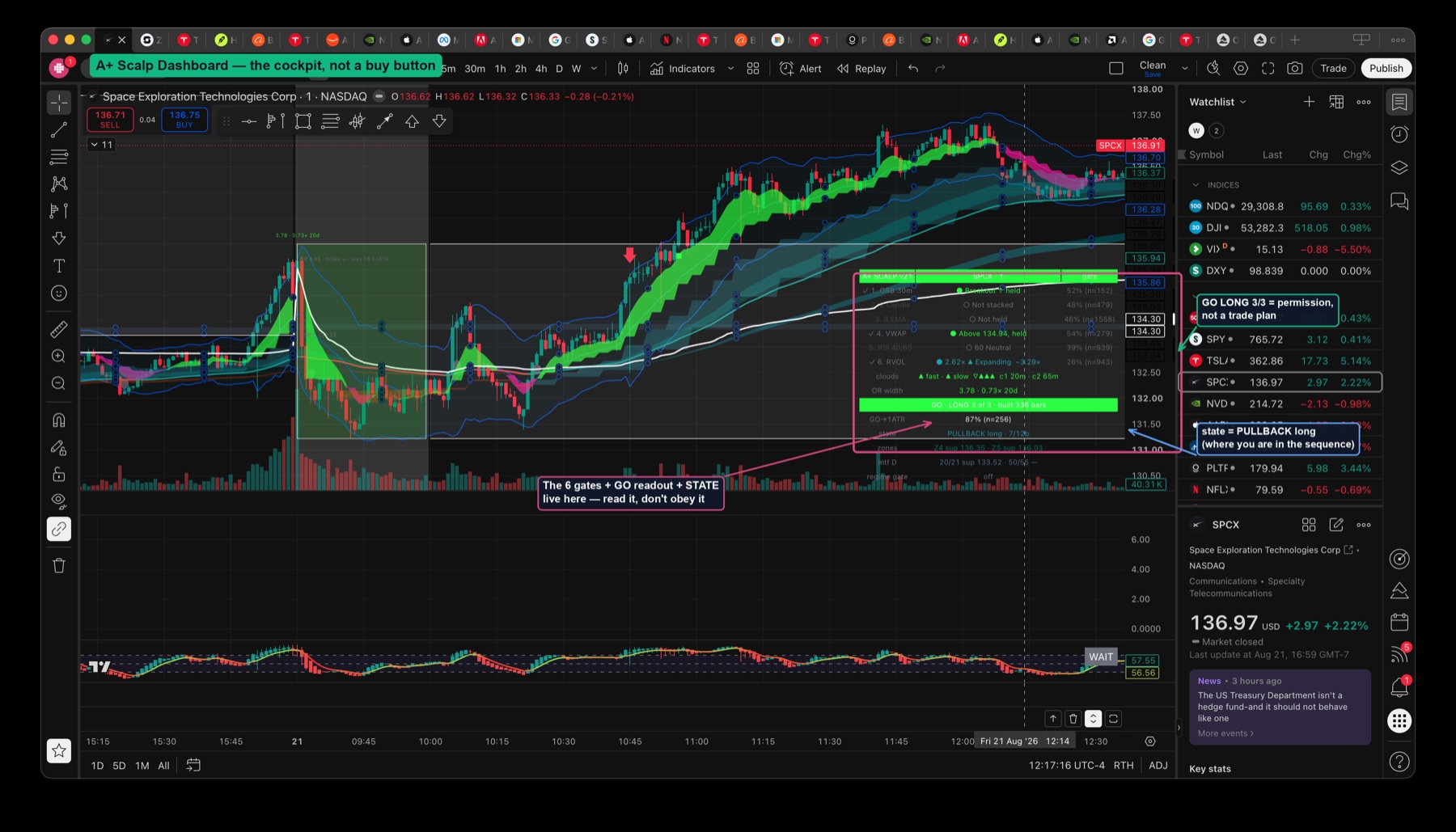This screenshot has width=1456, height=832.
Task: Click the 136.75 BUY button
Action: [184, 120]
